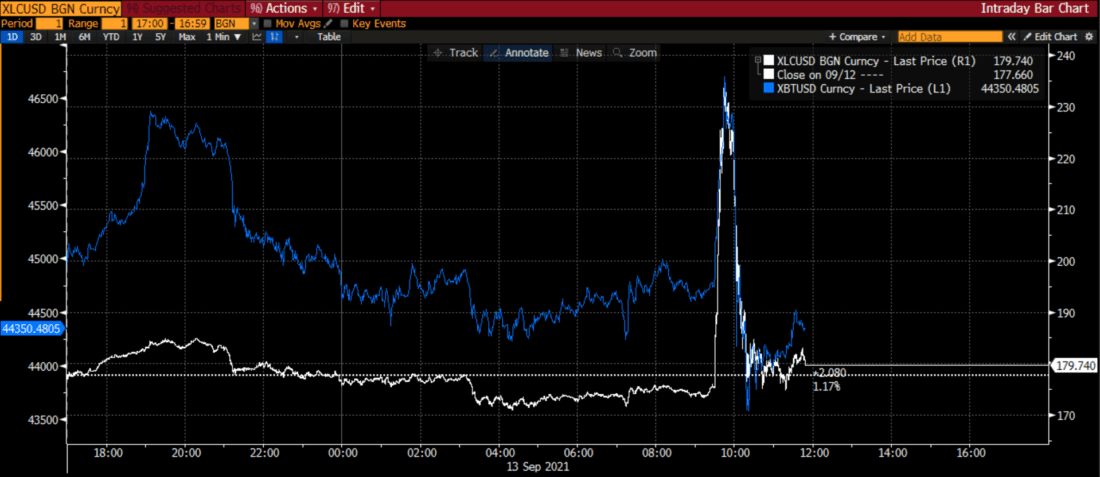
Task: Enable the Key Events checkbox
Action: click(x=344, y=24)
